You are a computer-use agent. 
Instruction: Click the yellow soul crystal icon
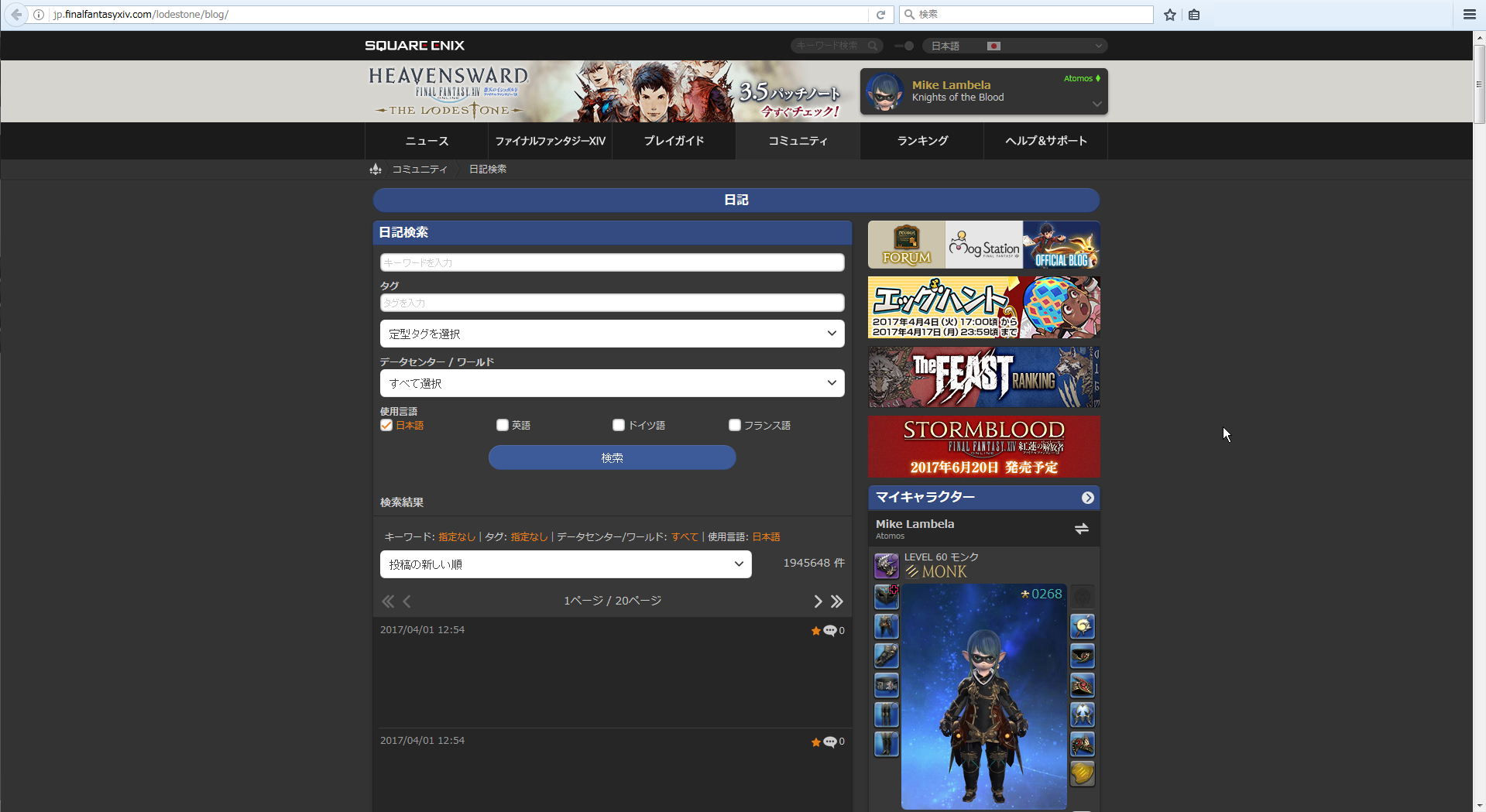1083,773
